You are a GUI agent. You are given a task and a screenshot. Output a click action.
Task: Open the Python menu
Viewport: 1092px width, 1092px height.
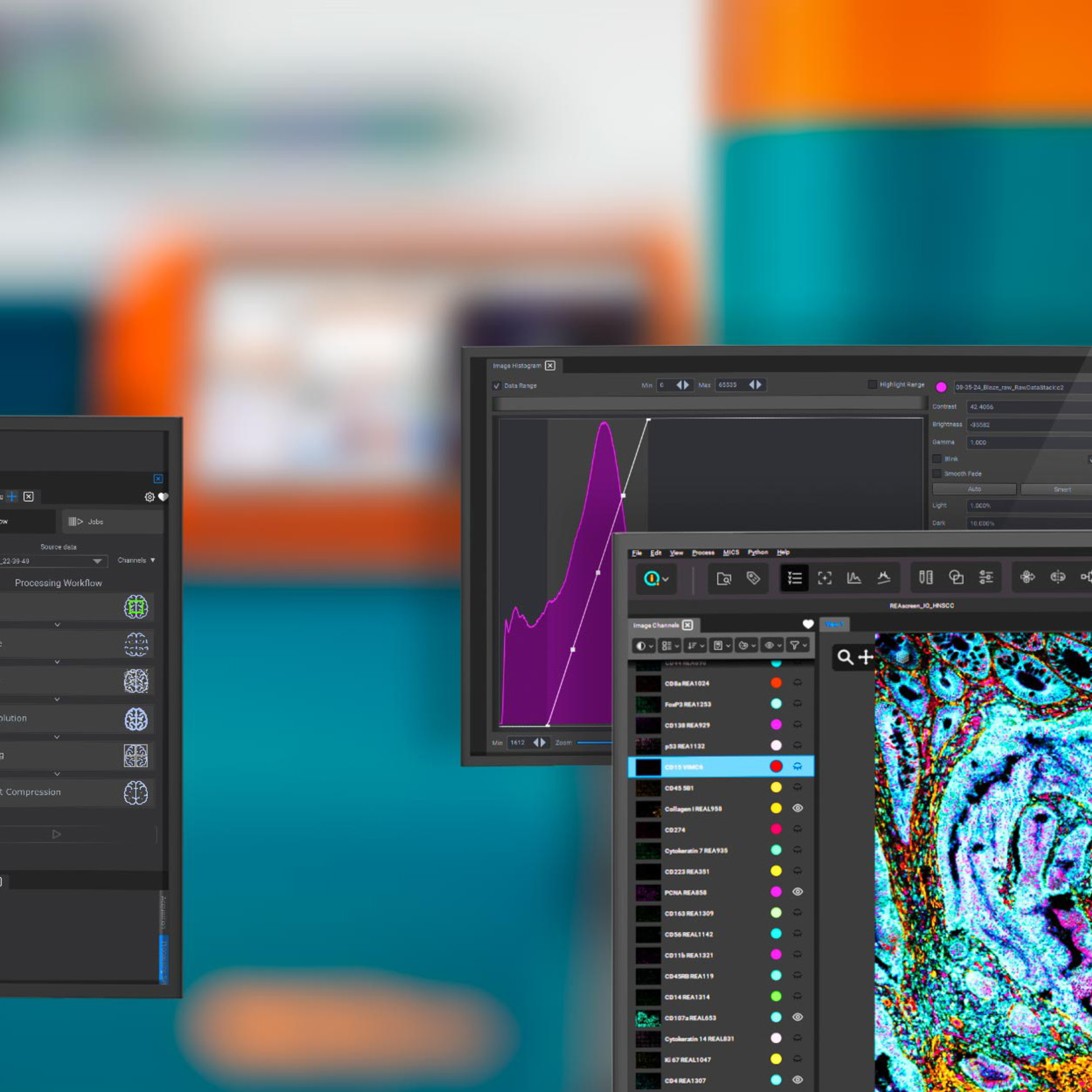(x=758, y=552)
